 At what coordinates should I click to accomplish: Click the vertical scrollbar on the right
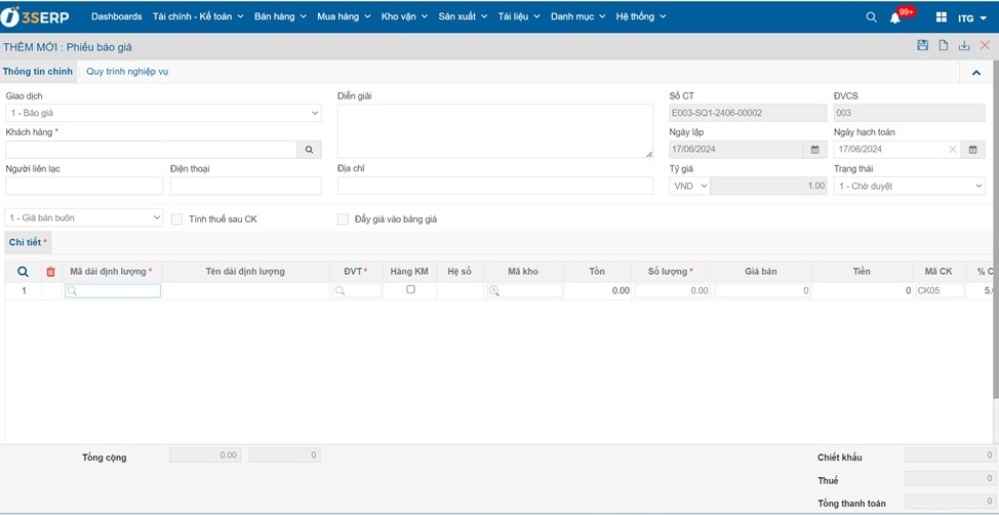tap(996, 229)
